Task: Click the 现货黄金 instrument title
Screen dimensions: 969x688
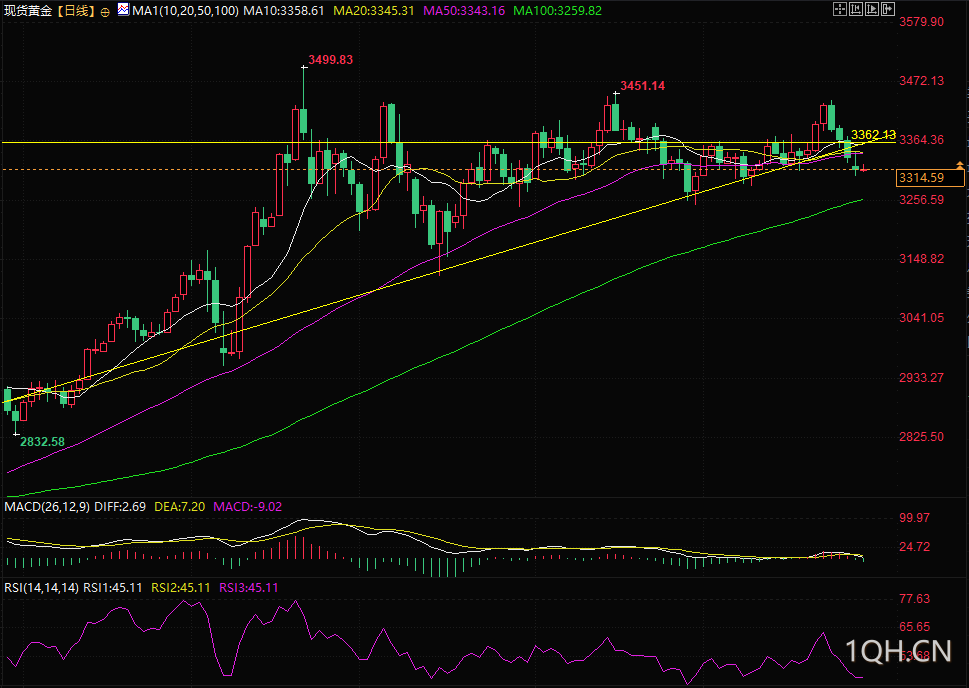Action: point(28,11)
